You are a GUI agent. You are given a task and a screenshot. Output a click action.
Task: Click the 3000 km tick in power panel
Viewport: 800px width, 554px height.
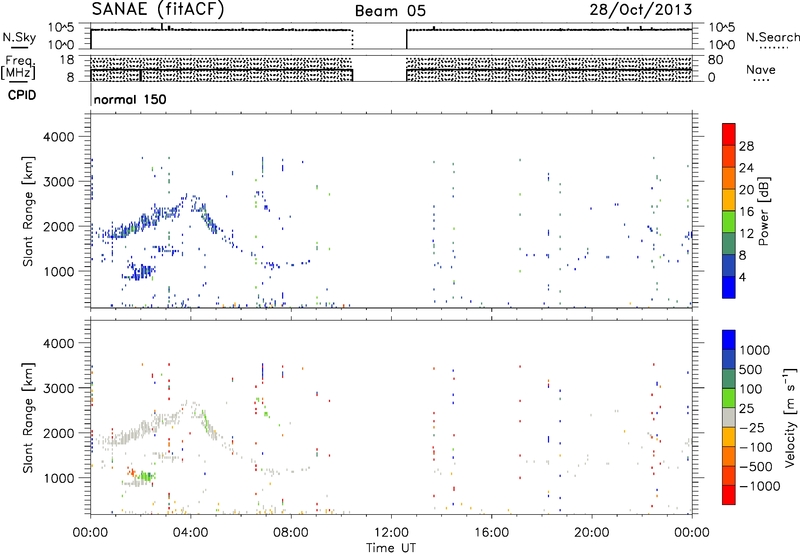pos(58,182)
